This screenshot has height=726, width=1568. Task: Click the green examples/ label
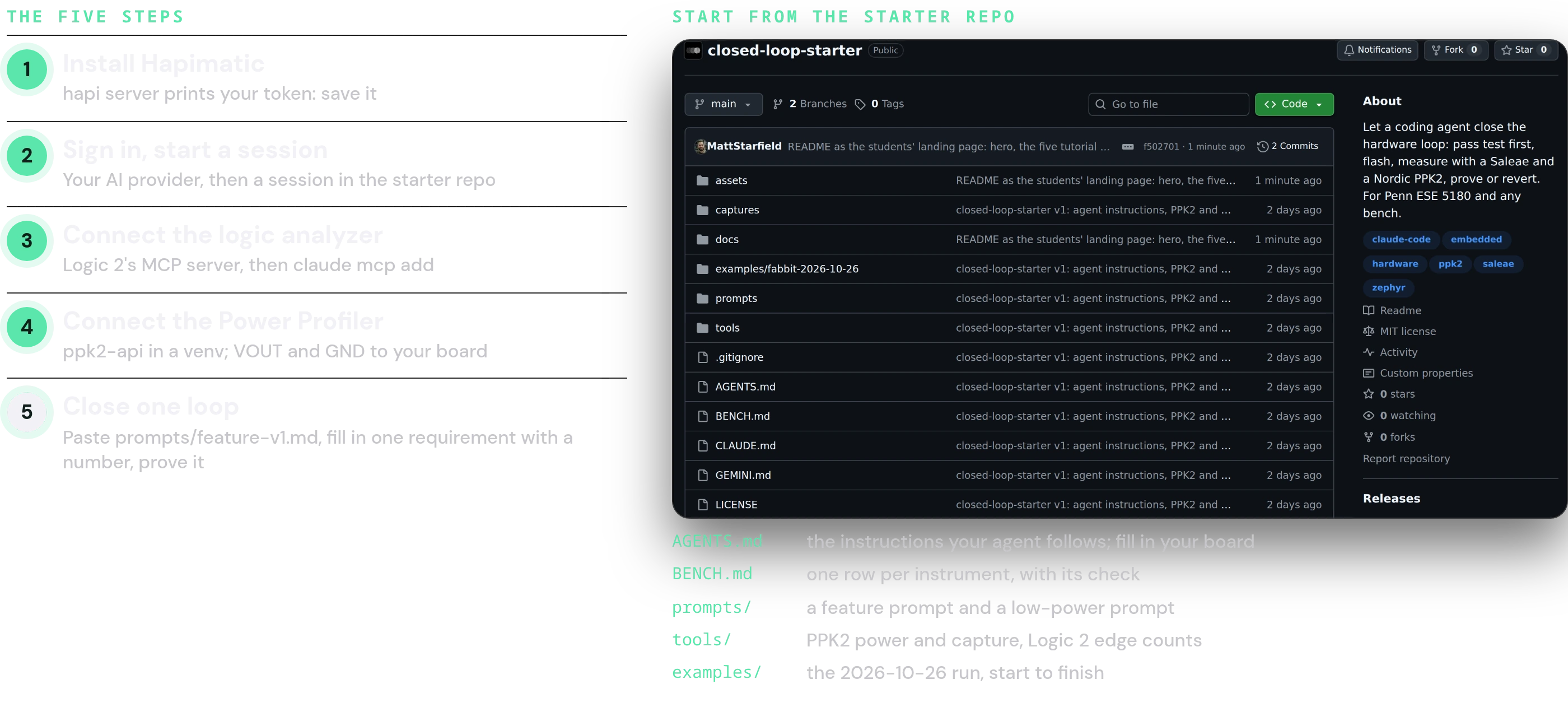716,672
